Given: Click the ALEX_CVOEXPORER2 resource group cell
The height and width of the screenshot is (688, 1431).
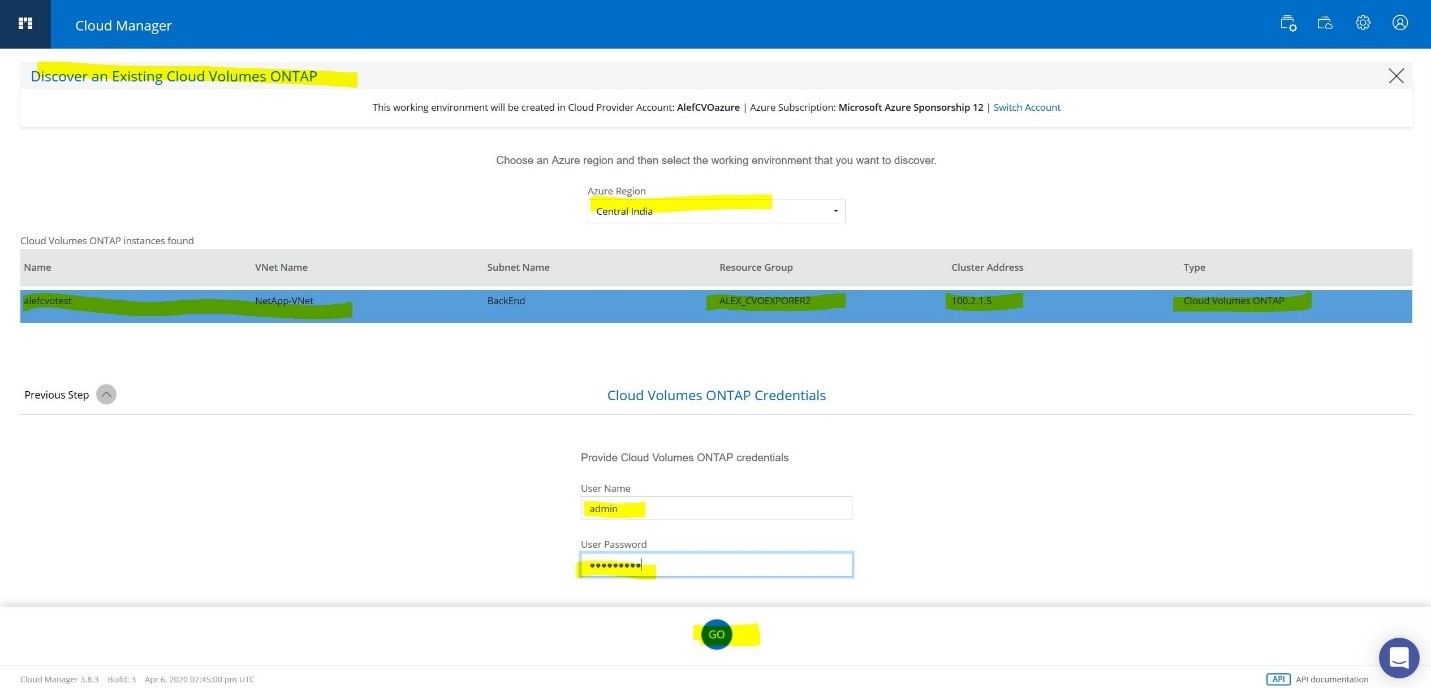Looking at the screenshot, I should [765, 301].
